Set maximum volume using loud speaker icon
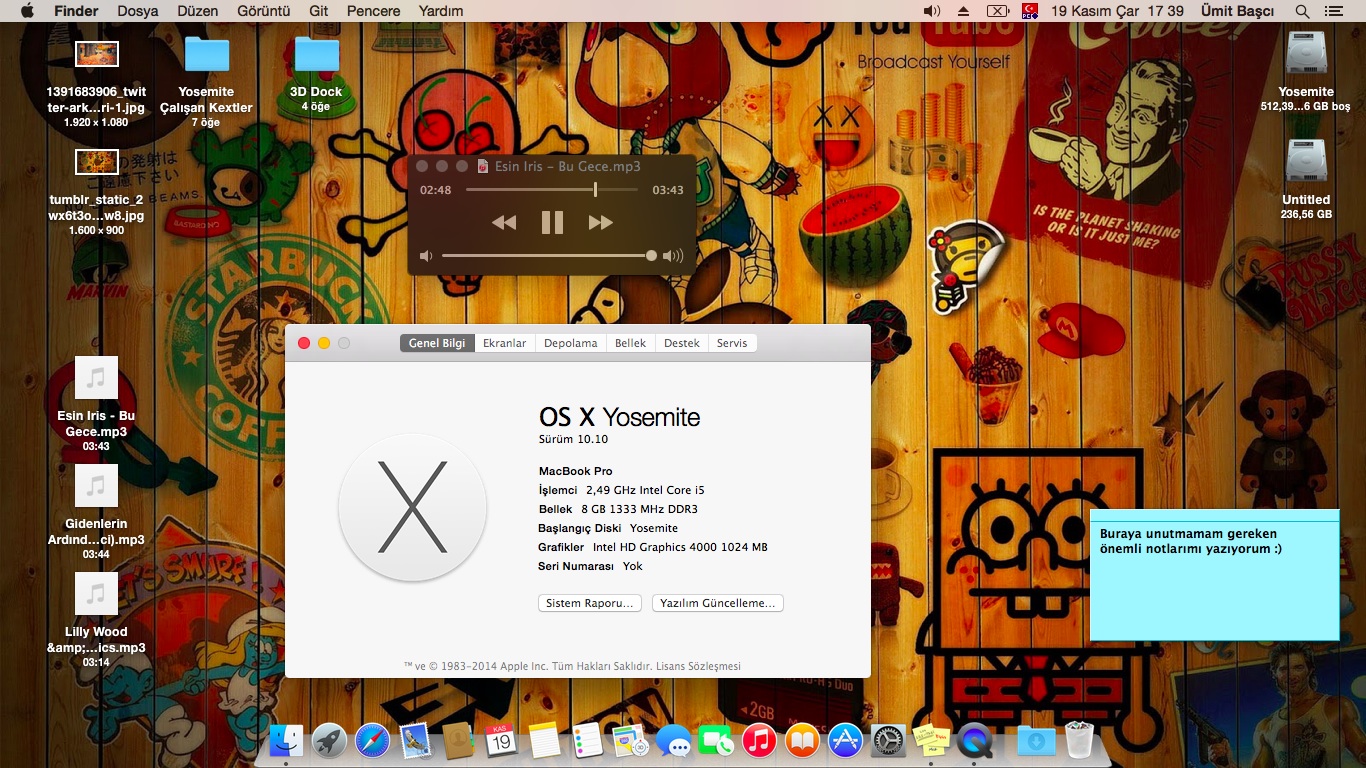 pos(673,256)
